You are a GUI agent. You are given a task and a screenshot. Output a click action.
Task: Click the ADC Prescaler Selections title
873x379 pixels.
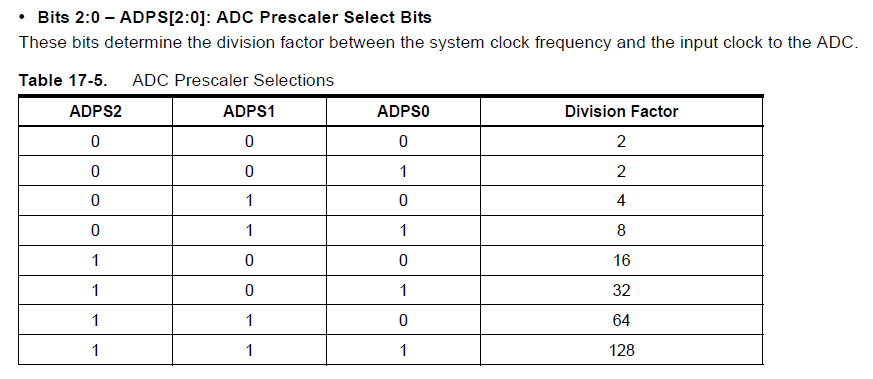[x=233, y=81]
